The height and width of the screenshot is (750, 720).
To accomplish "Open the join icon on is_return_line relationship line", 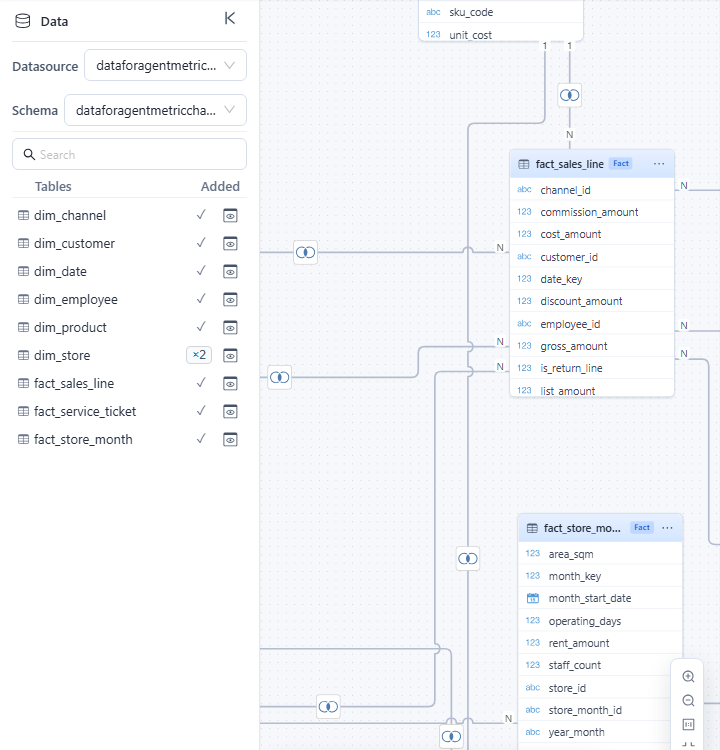I will 279,377.
